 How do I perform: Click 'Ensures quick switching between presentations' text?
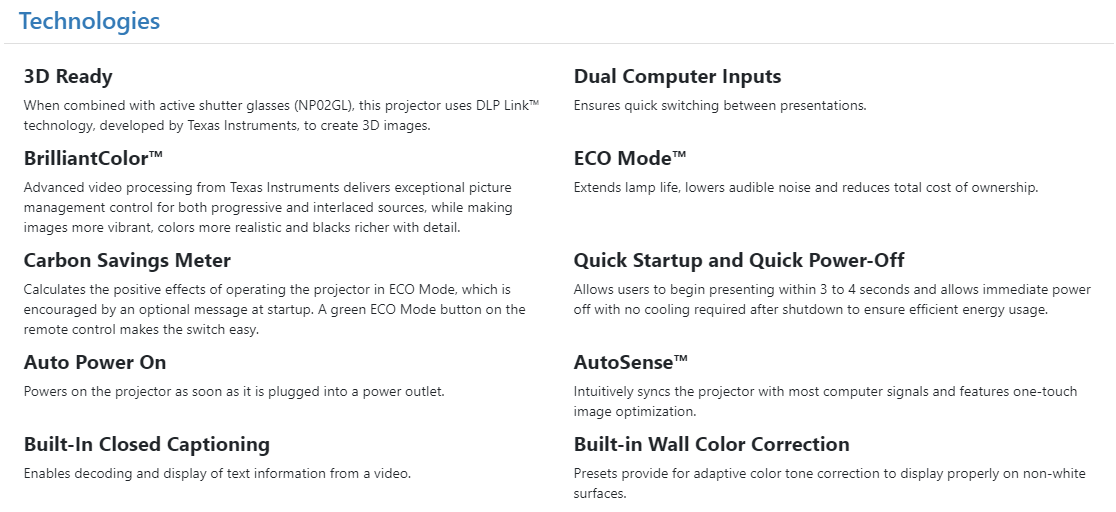click(x=719, y=105)
